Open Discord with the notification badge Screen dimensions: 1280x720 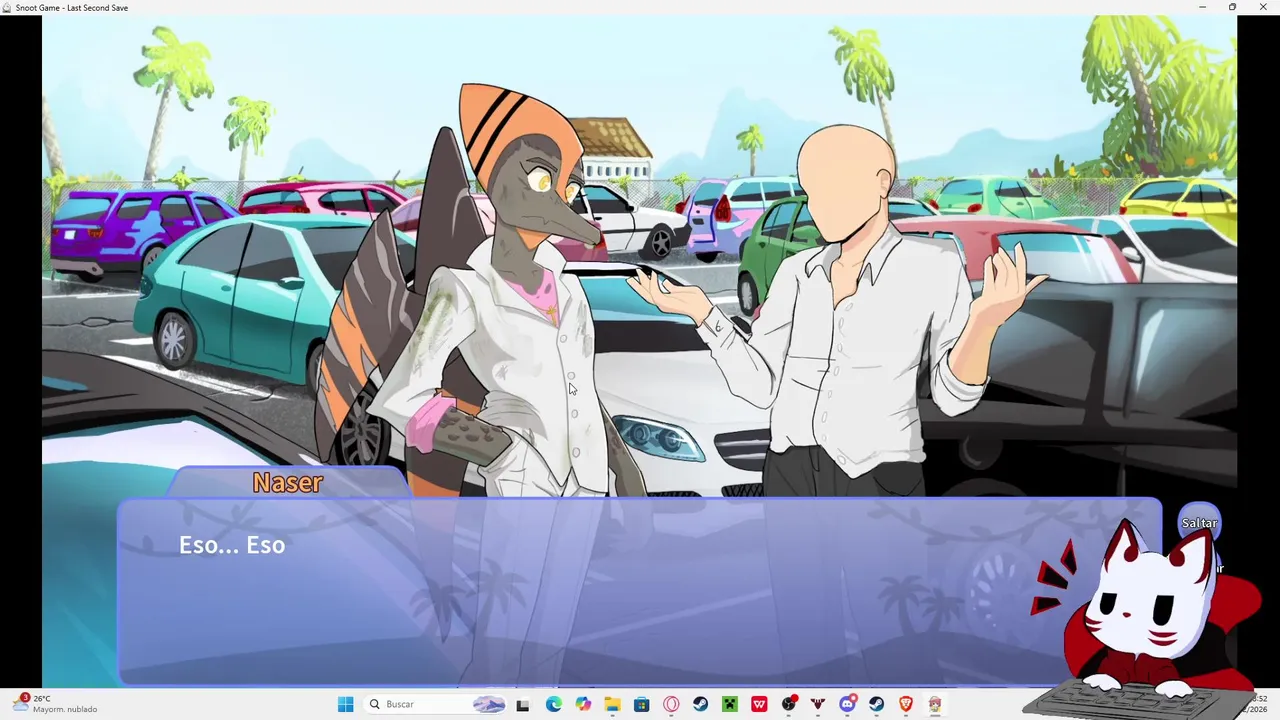click(847, 704)
